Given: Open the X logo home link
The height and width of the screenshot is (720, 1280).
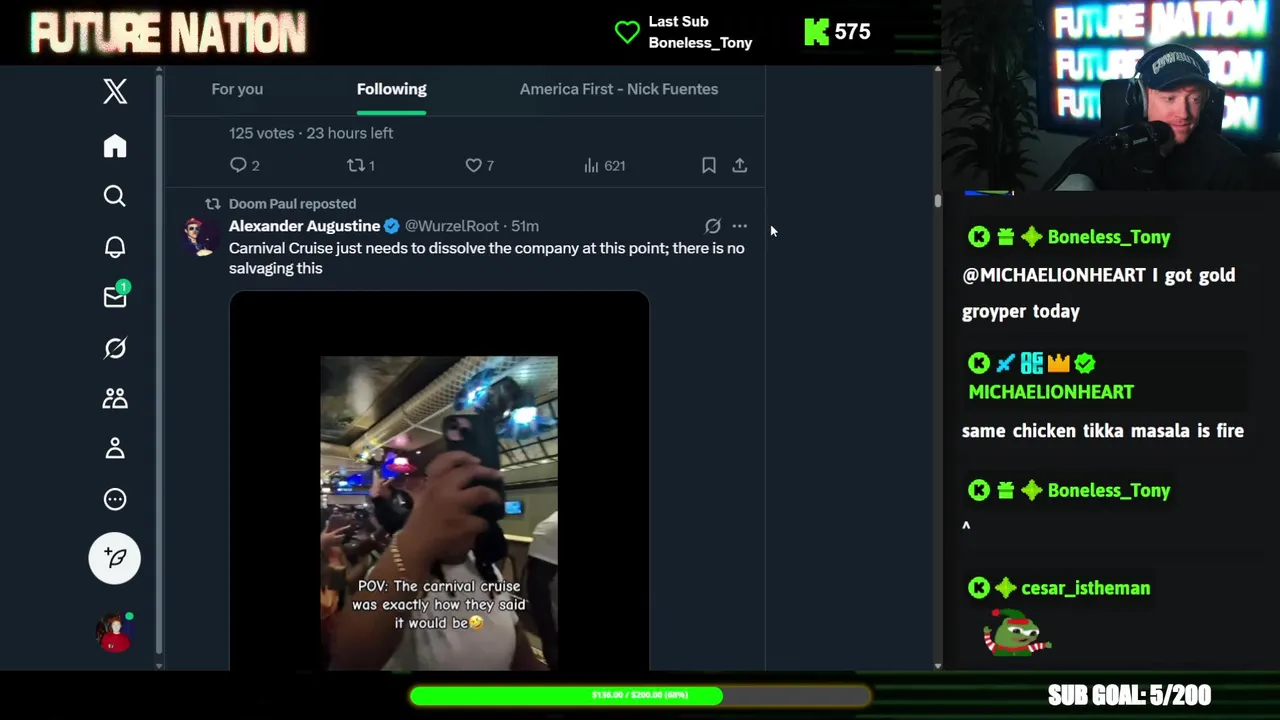Looking at the screenshot, I should point(115,91).
